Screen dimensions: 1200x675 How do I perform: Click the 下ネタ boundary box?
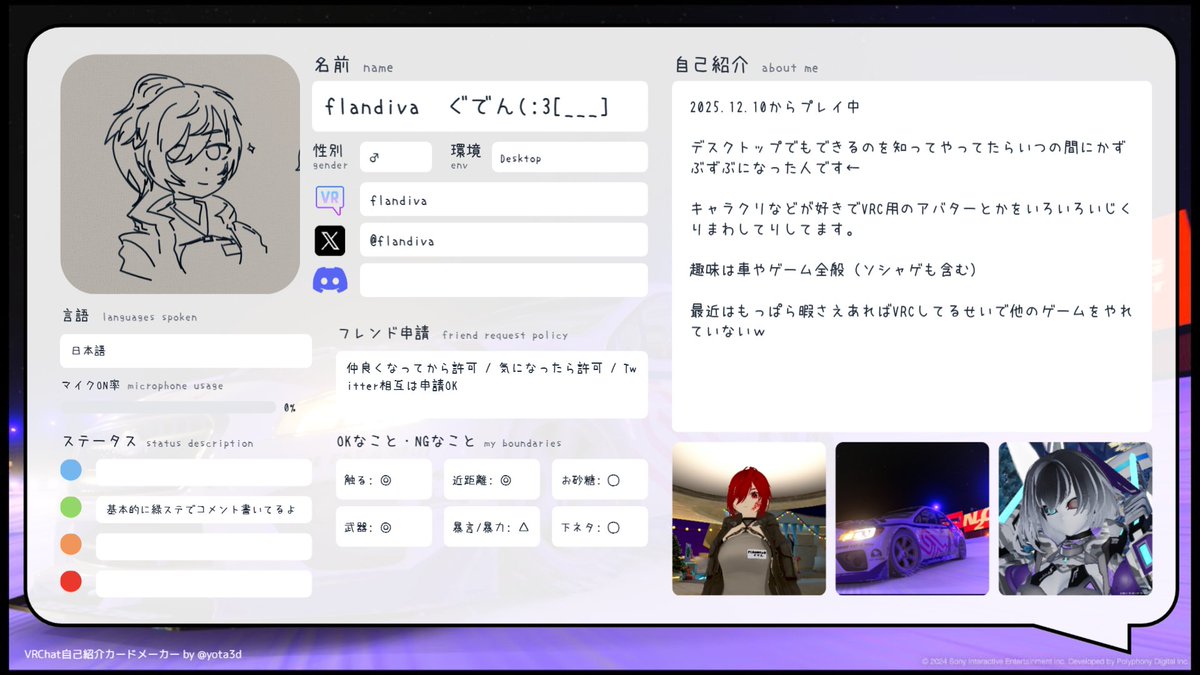pos(600,526)
